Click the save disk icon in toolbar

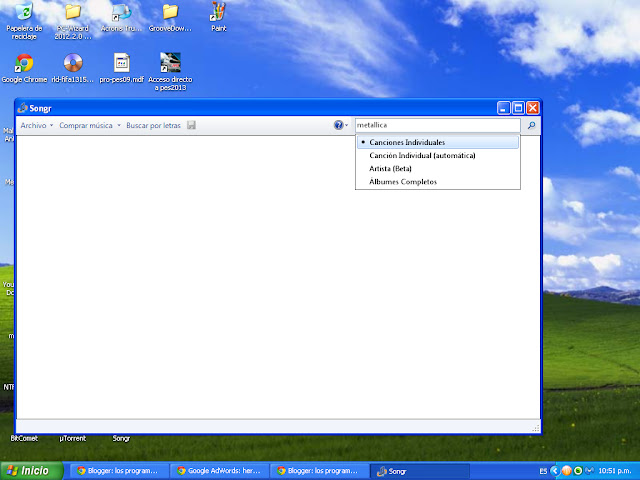[x=191, y=125]
